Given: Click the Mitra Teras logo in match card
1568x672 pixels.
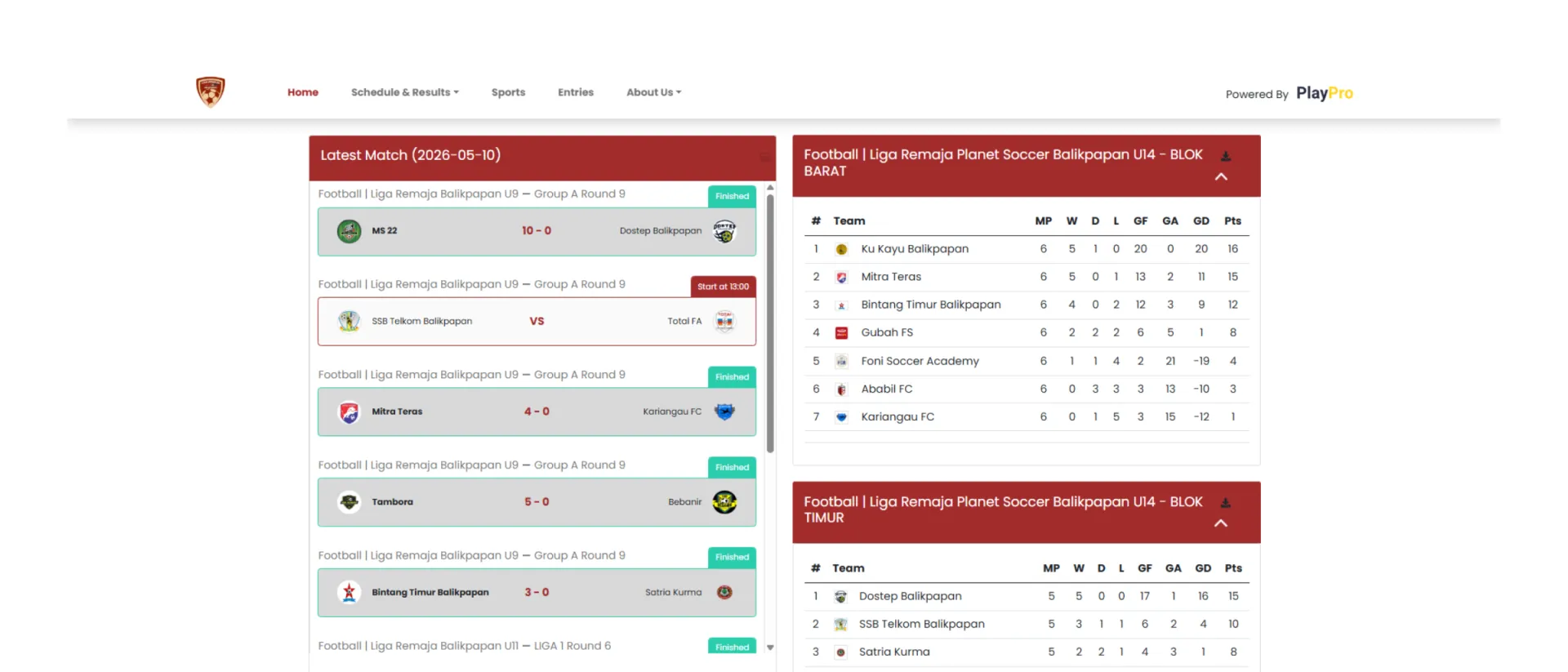Looking at the screenshot, I should pos(350,412).
